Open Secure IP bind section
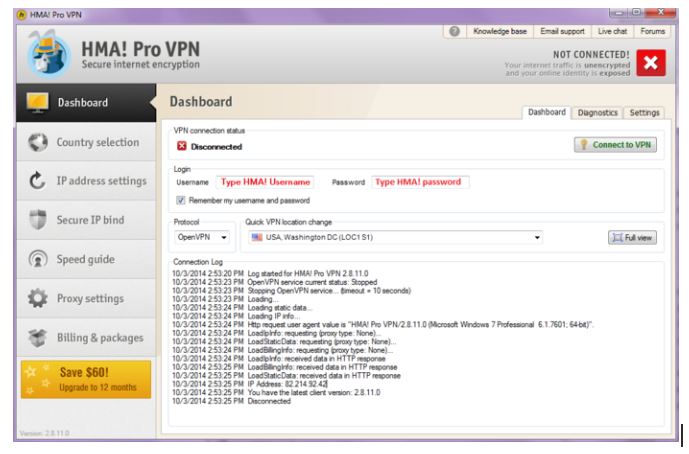Screen dimensions: 689x454 click(86, 220)
